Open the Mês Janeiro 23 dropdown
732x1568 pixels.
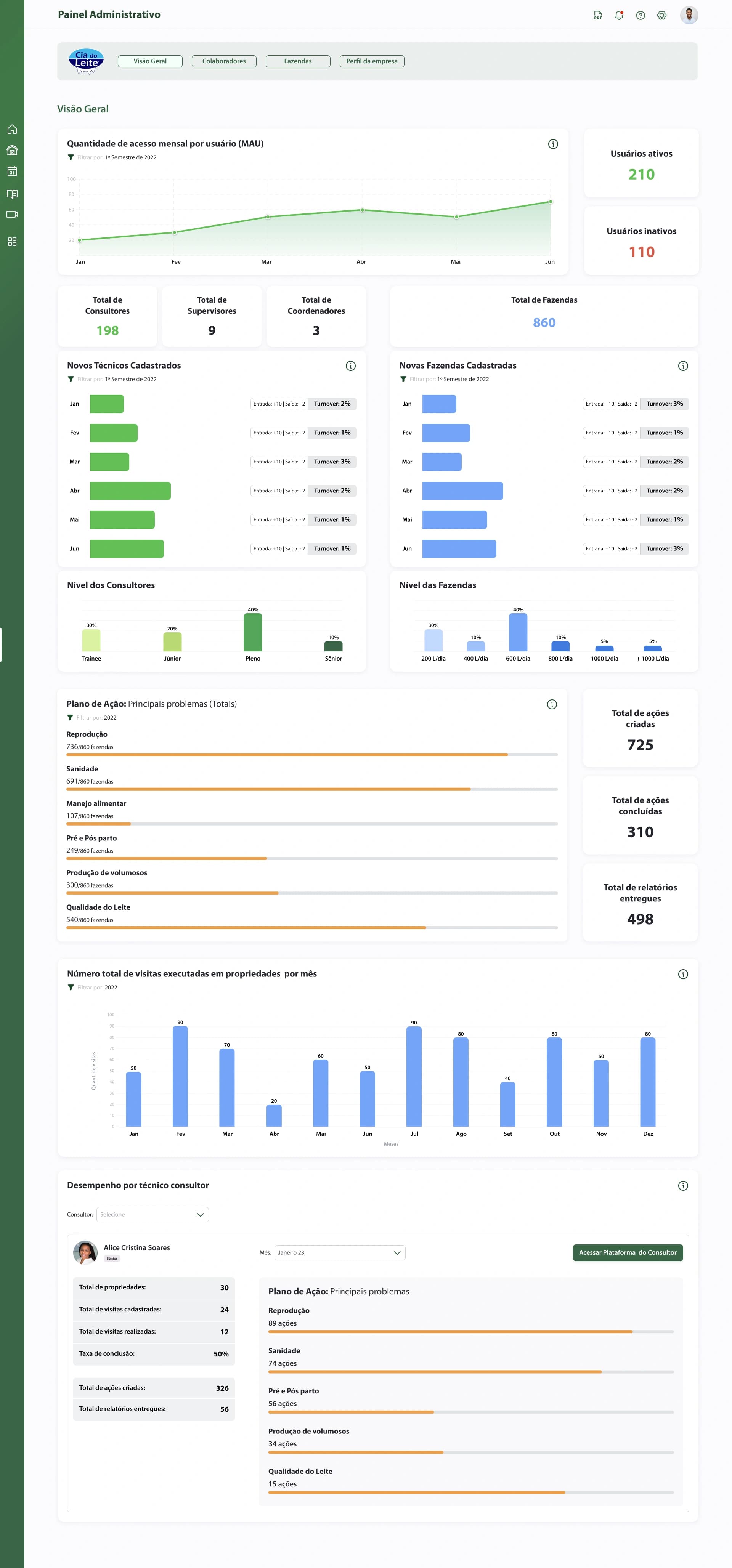(340, 1252)
